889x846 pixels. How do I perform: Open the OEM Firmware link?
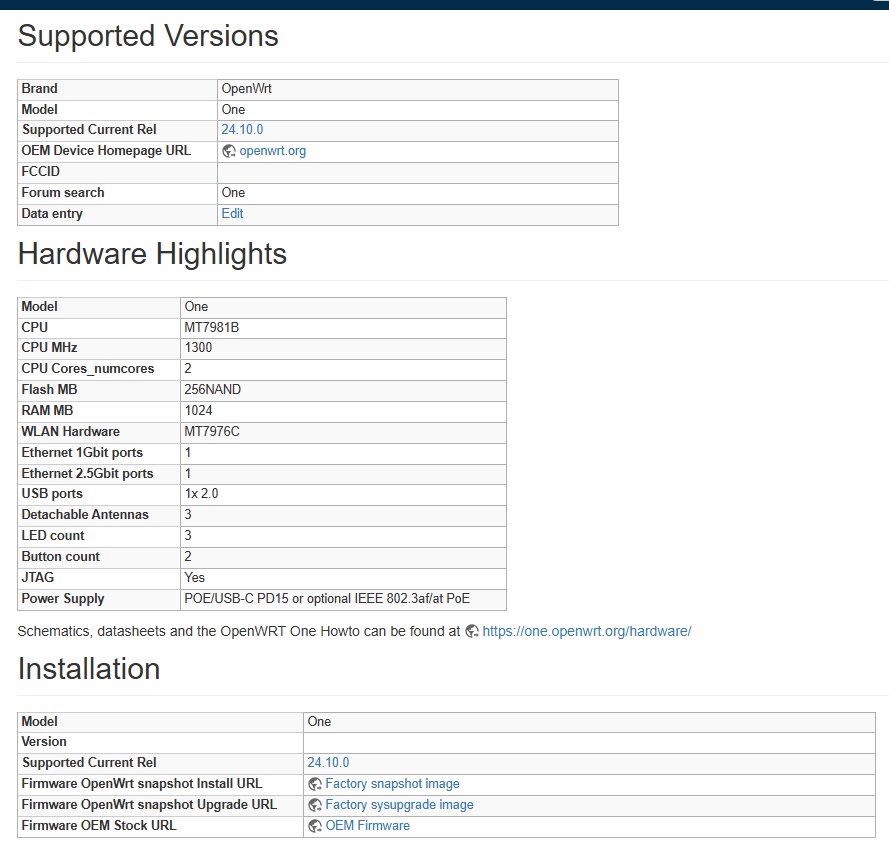point(367,826)
